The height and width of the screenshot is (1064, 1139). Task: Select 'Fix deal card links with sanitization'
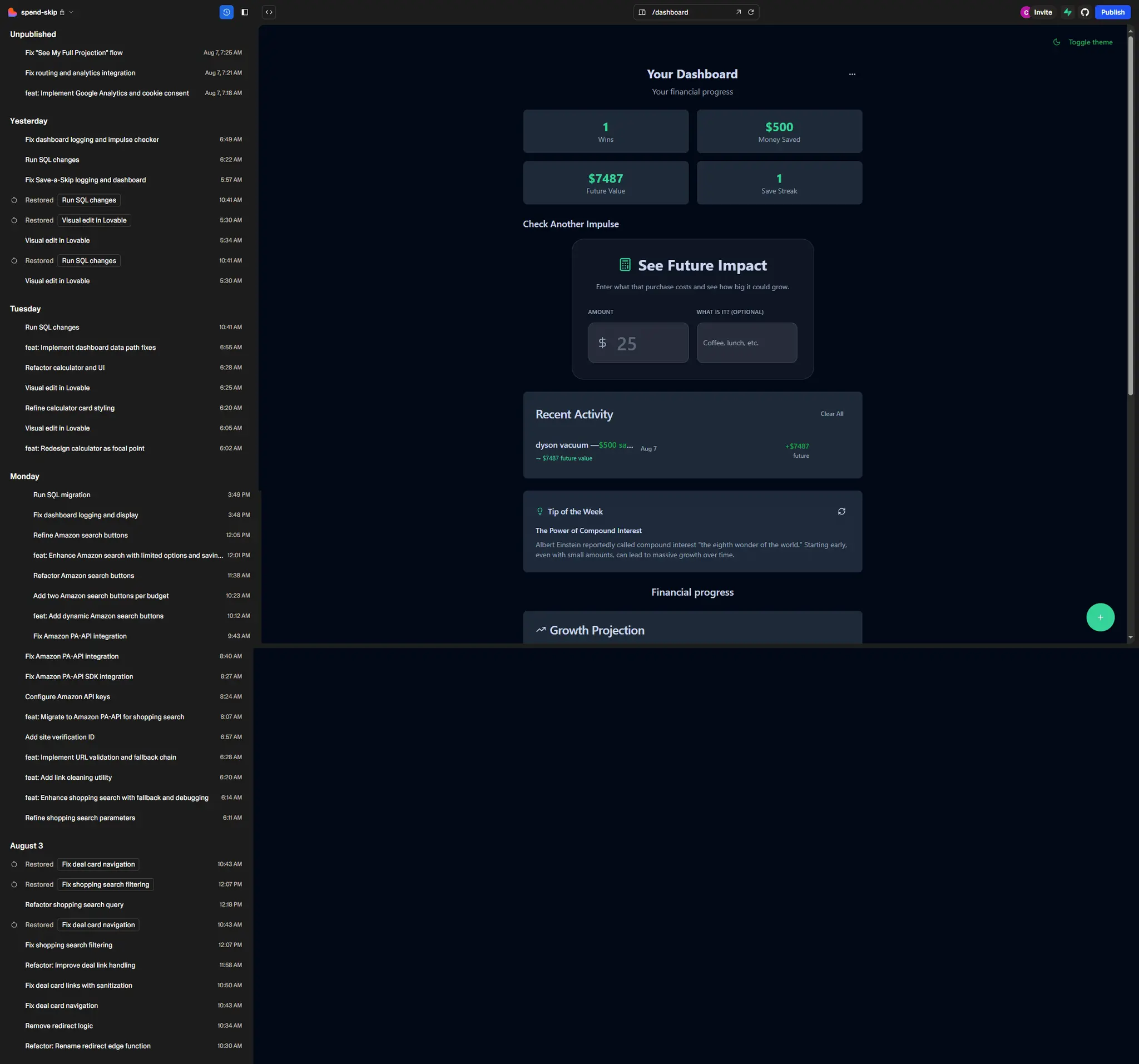[127, 986]
